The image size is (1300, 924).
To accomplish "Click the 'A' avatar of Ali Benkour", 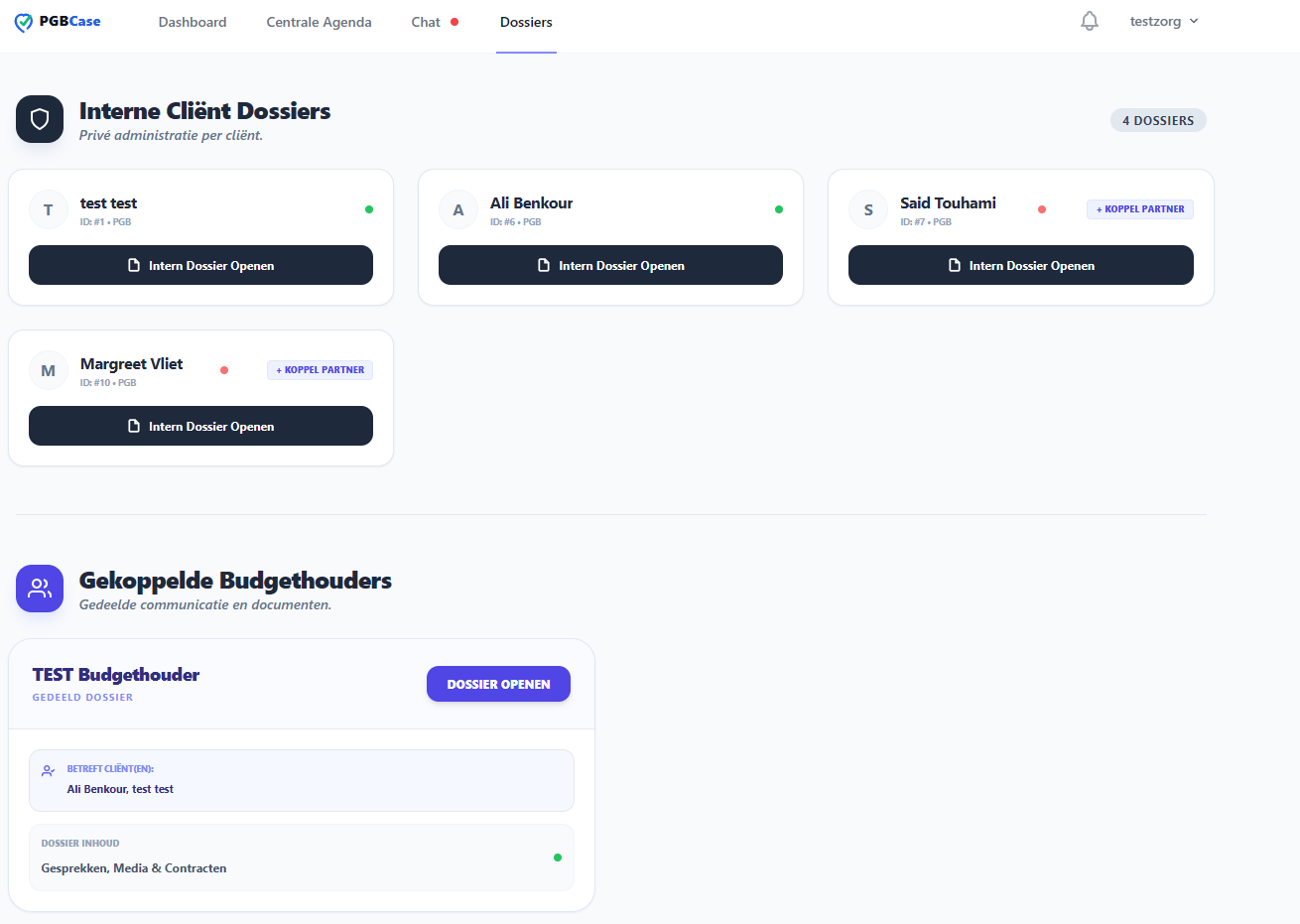I will pyautogui.click(x=458, y=210).
